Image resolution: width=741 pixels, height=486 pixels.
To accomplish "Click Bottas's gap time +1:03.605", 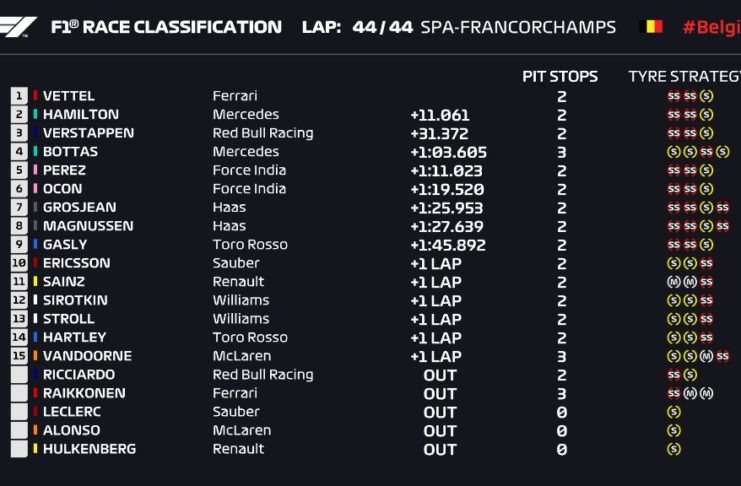I will (x=448, y=152).
